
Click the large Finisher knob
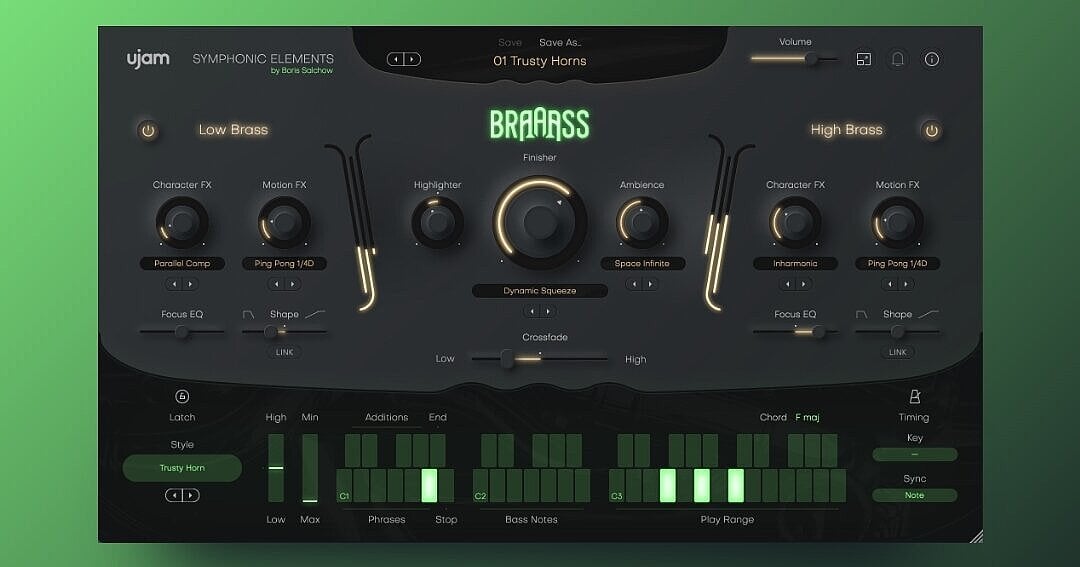(x=539, y=222)
